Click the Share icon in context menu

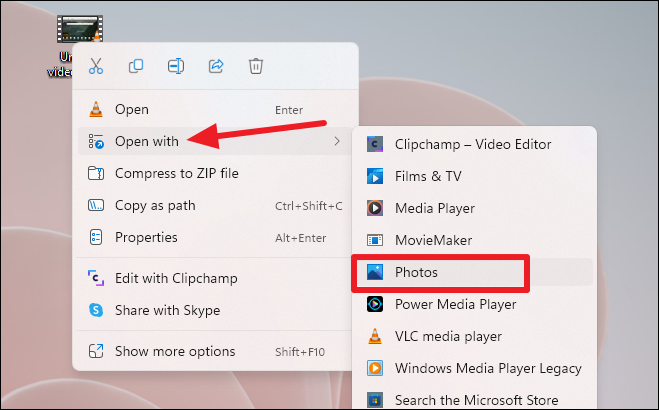216,66
